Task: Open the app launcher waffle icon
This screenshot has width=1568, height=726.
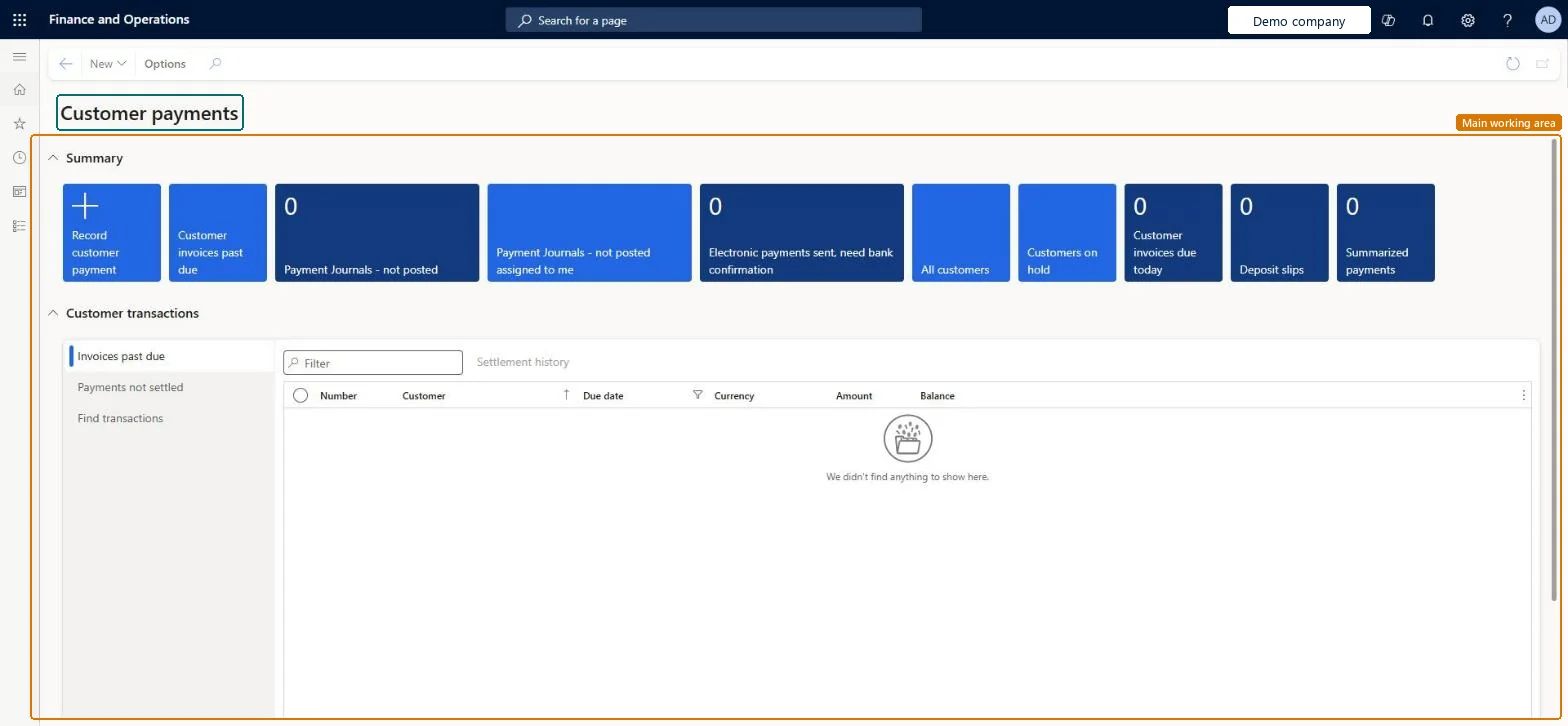Action: (x=19, y=20)
